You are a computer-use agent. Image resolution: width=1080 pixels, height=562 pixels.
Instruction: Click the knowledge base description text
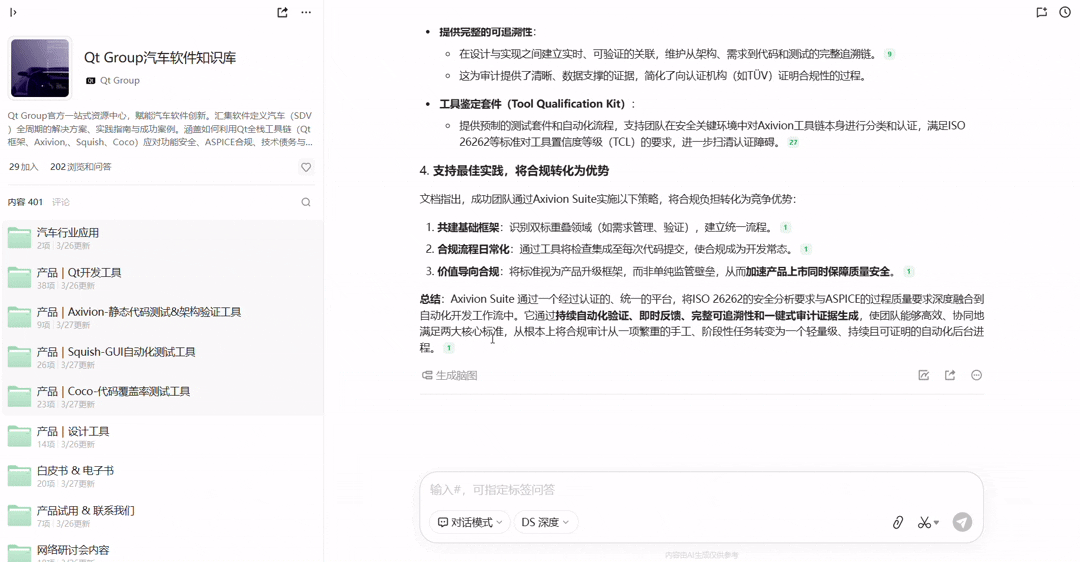point(160,129)
